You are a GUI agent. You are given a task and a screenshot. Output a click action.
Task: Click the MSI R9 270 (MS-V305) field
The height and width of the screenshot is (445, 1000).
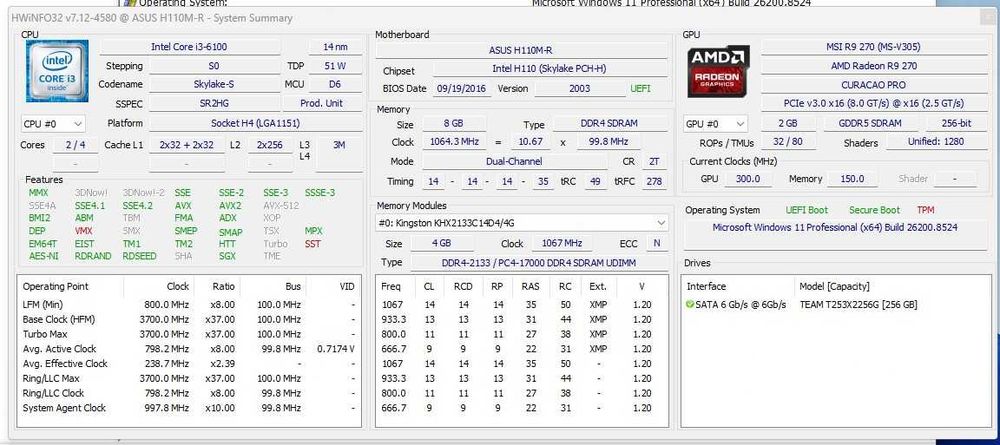coord(873,47)
